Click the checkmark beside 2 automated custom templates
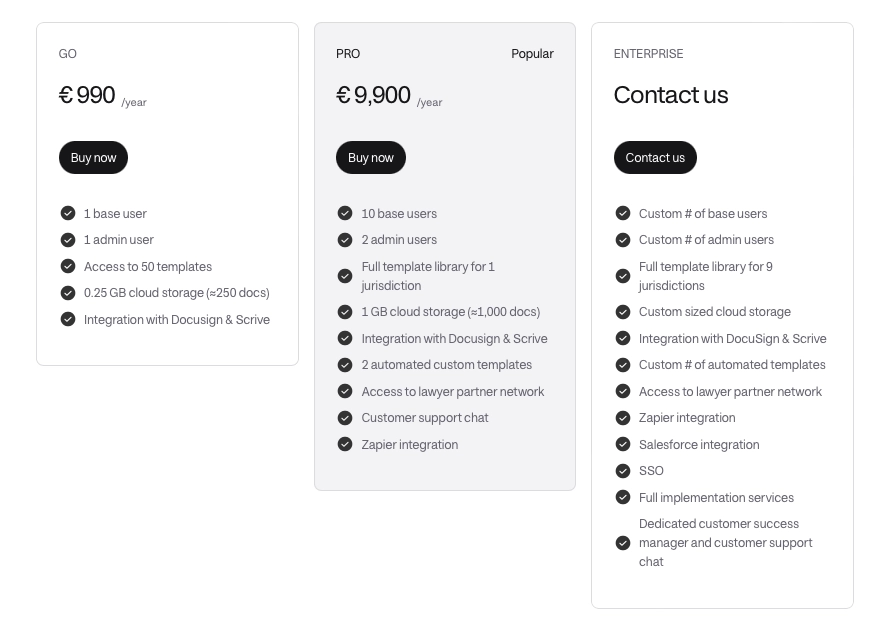The height and width of the screenshot is (628, 871). (x=345, y=365)
